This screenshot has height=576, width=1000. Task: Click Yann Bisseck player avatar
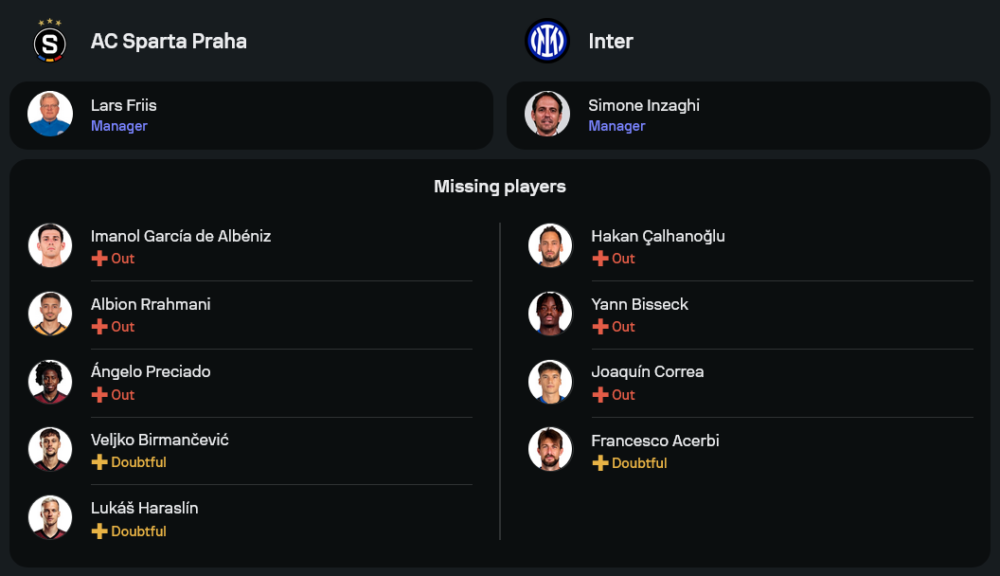click(x=550, y=313)
